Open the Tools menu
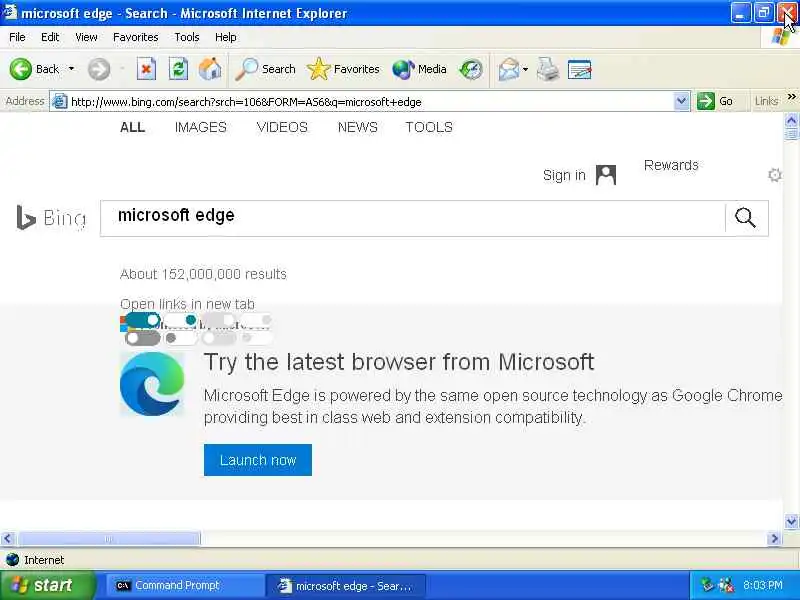 (x=187, y=37)
